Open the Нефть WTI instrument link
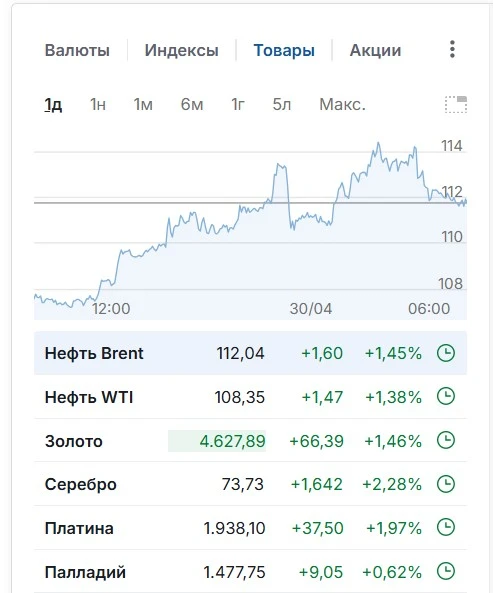 point(89,397)
